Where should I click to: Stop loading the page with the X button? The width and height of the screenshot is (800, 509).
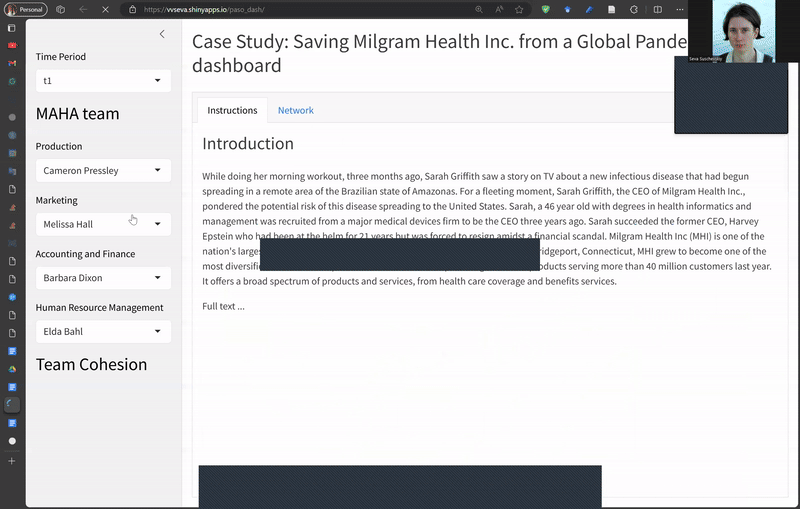105,9
